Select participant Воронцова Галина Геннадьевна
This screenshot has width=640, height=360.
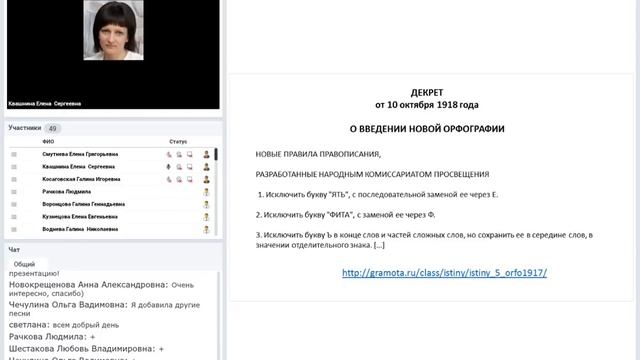[84, 204]
